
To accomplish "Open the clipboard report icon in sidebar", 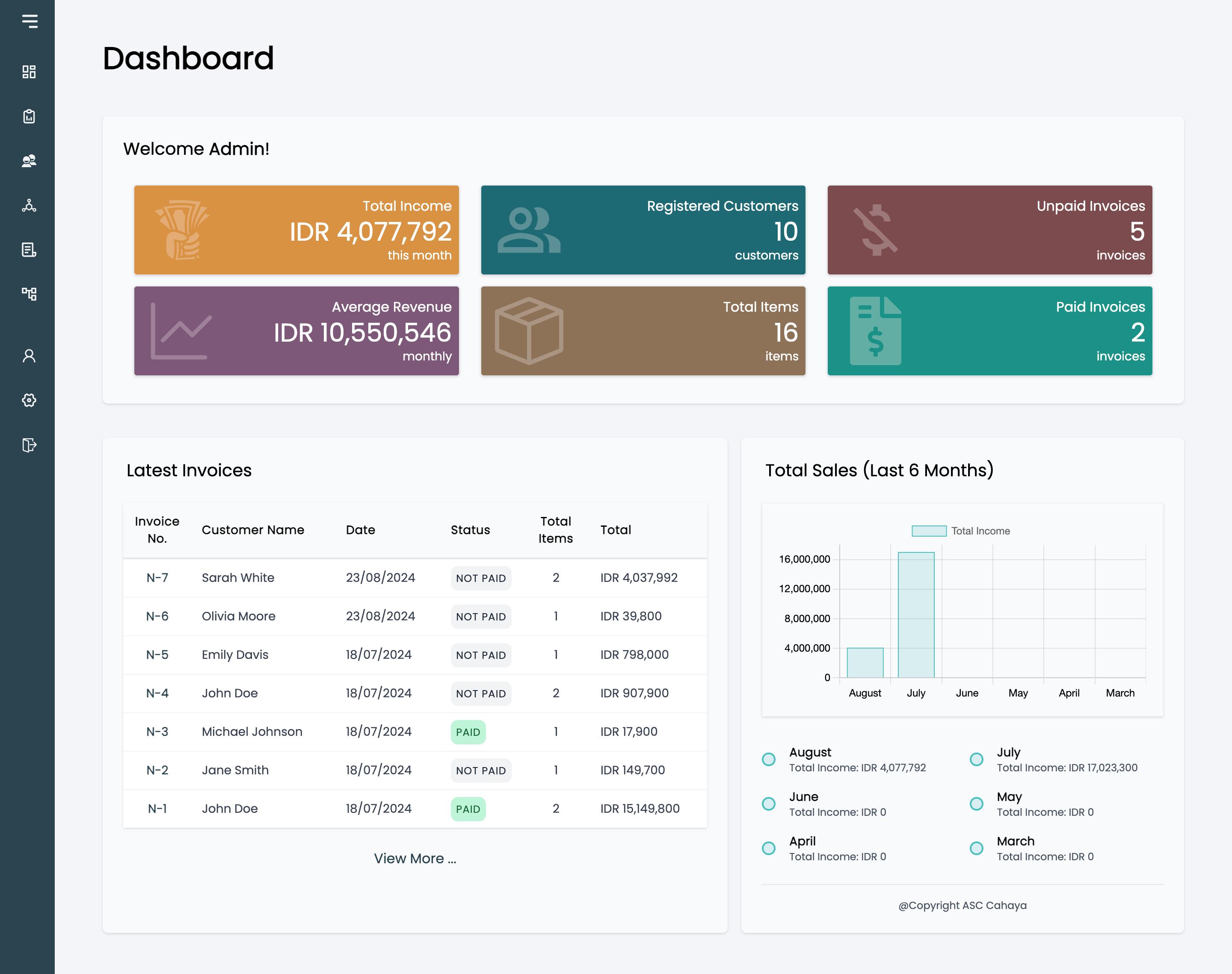I will [29, 116].
